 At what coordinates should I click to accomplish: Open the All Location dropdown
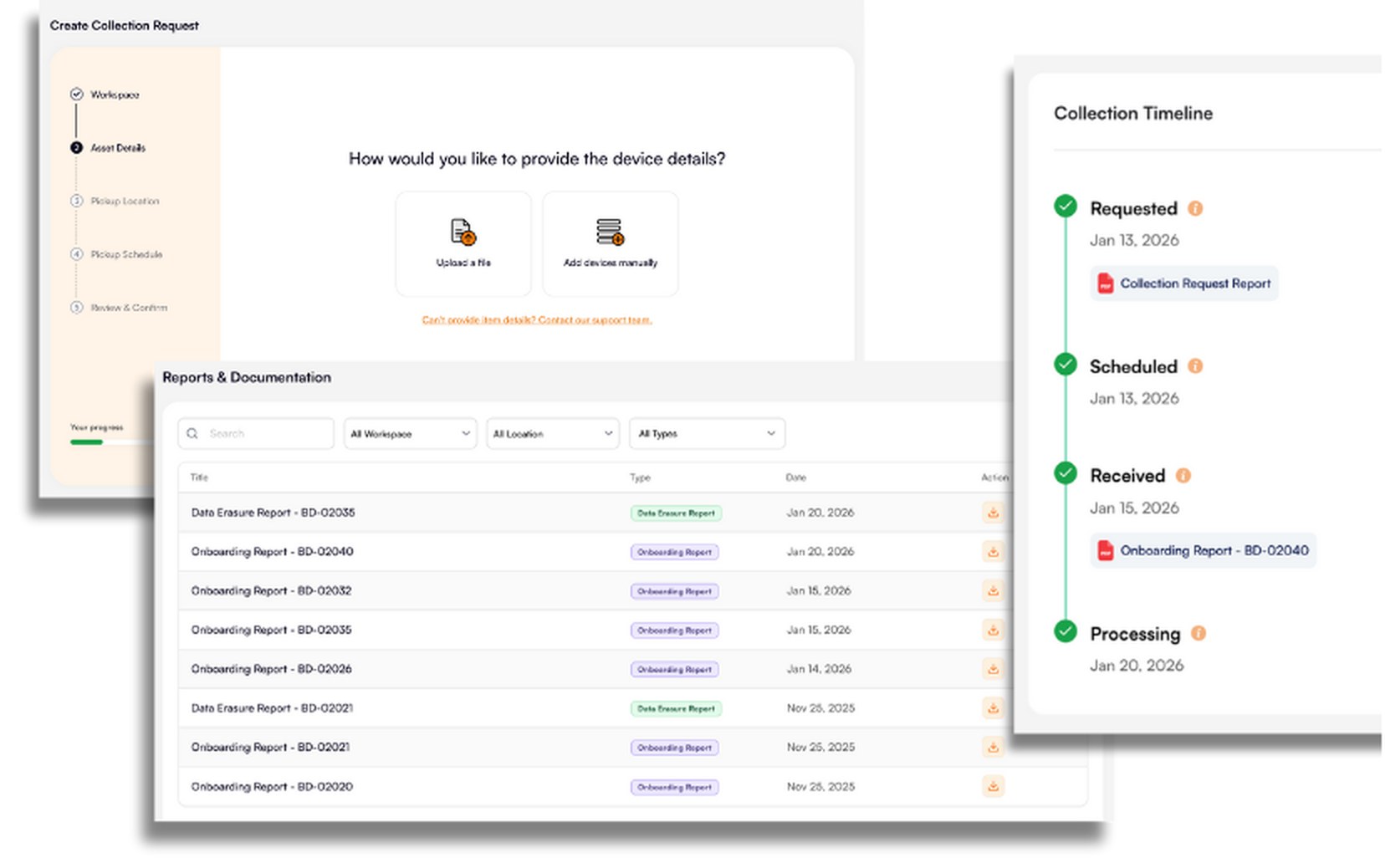553,433
